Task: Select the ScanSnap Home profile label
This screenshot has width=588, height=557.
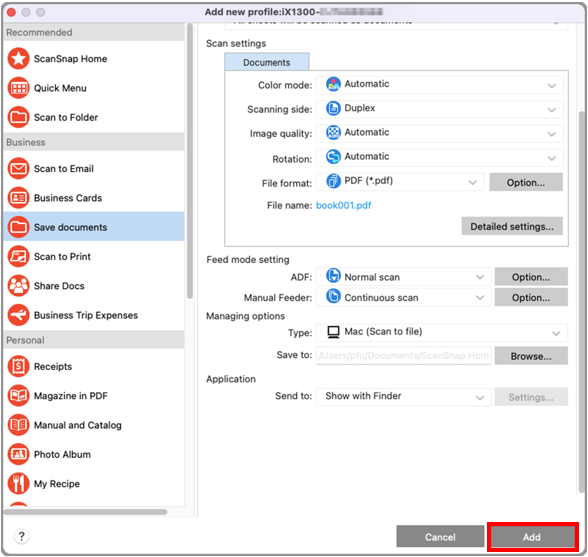Action: coord(70,59)
